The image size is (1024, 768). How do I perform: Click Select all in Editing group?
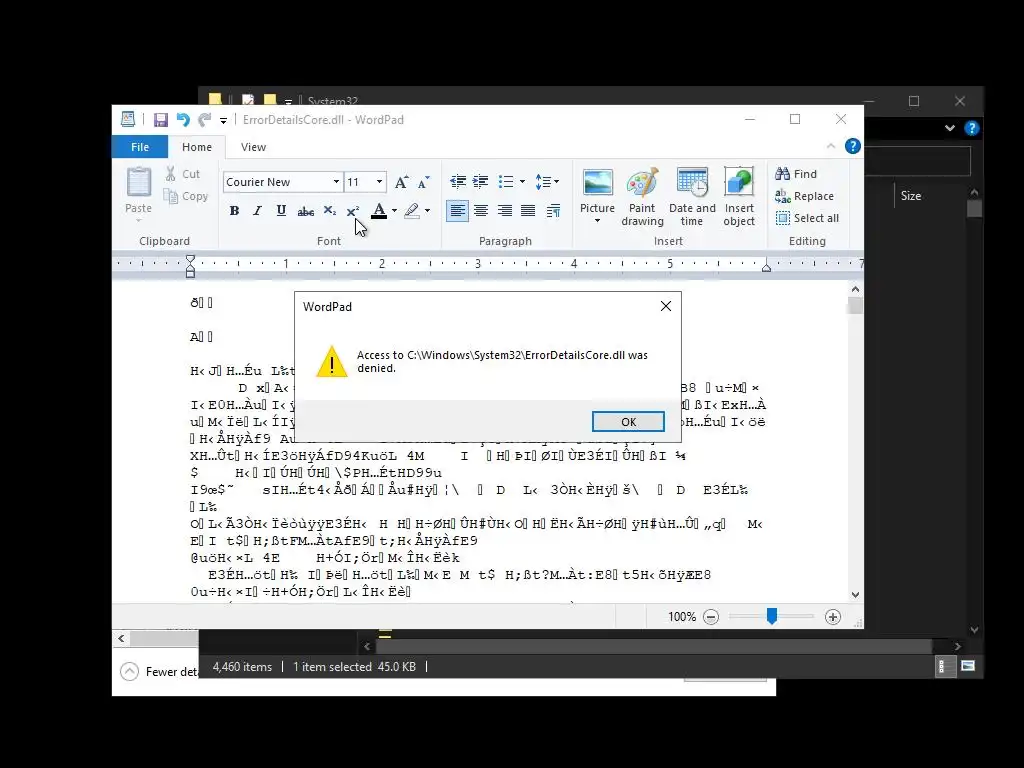(807, 218)
